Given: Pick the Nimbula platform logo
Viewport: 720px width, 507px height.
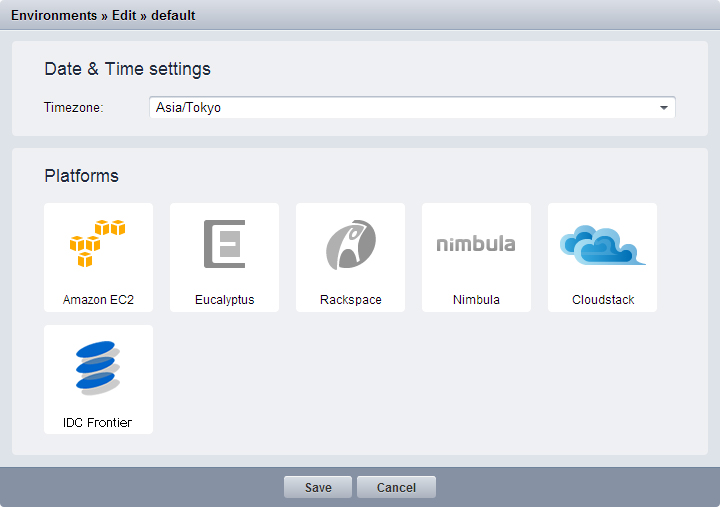Looking at the screenshot, I should point(476,244).
